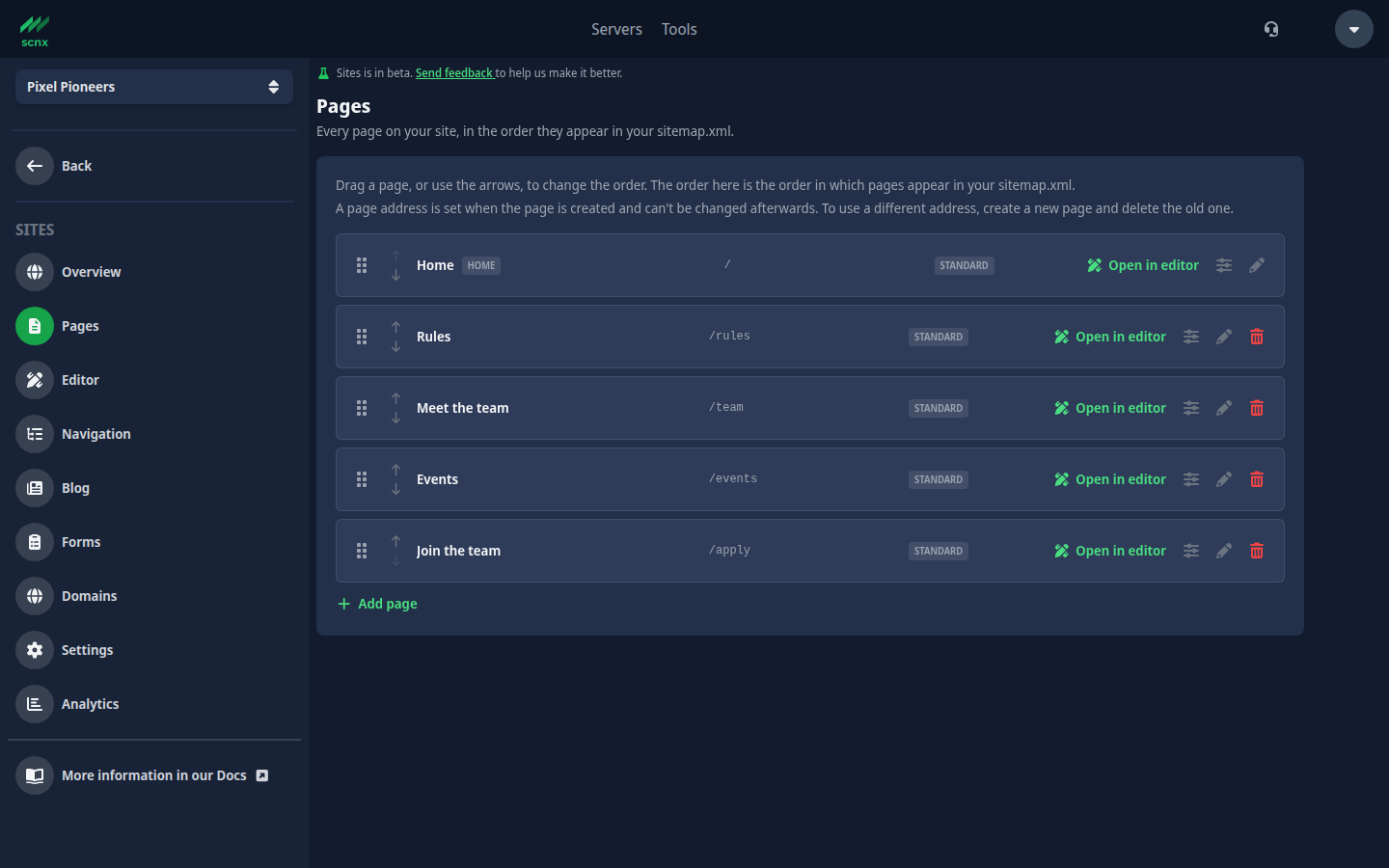Move the Rules page up
The image size is (1389, 868).
(x=395, y=327)
